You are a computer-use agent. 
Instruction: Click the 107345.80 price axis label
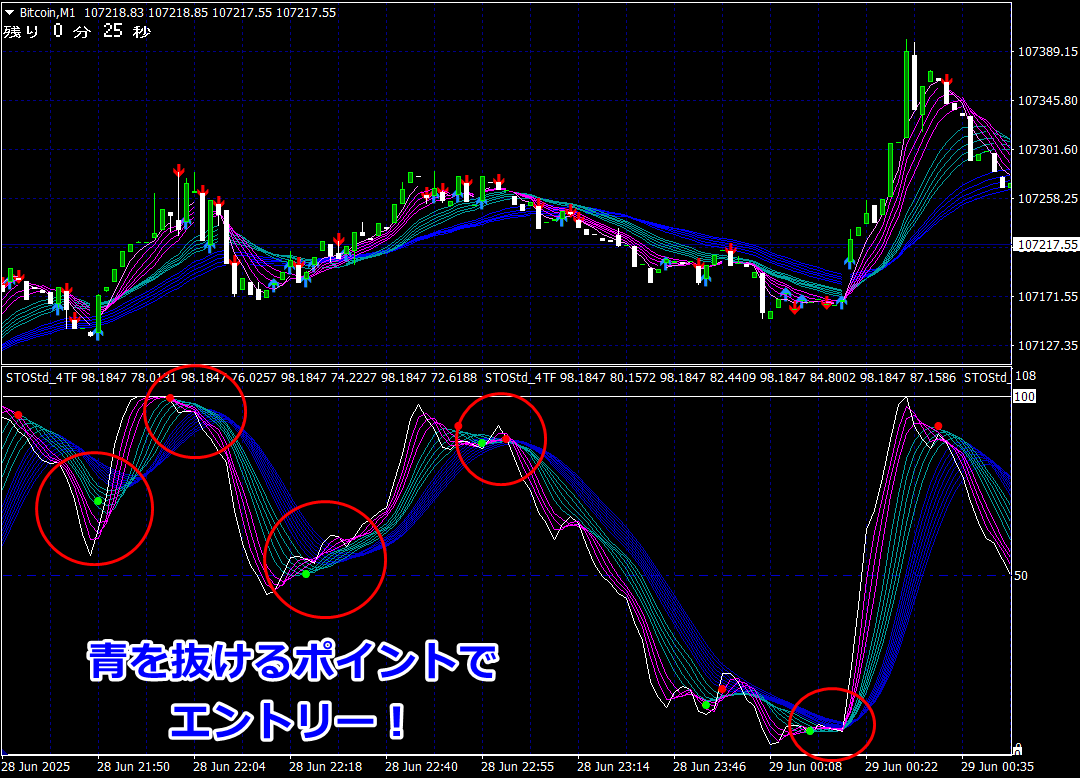point(1048,101)
